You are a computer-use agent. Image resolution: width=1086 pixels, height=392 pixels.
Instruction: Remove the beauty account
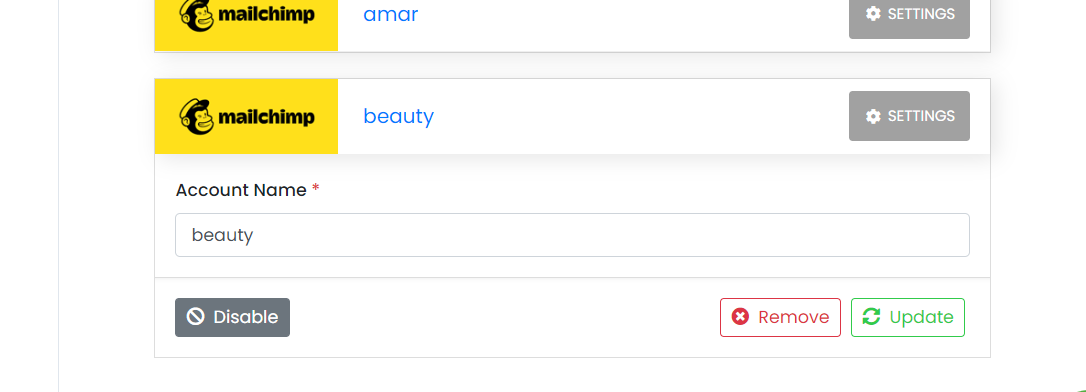780,317
